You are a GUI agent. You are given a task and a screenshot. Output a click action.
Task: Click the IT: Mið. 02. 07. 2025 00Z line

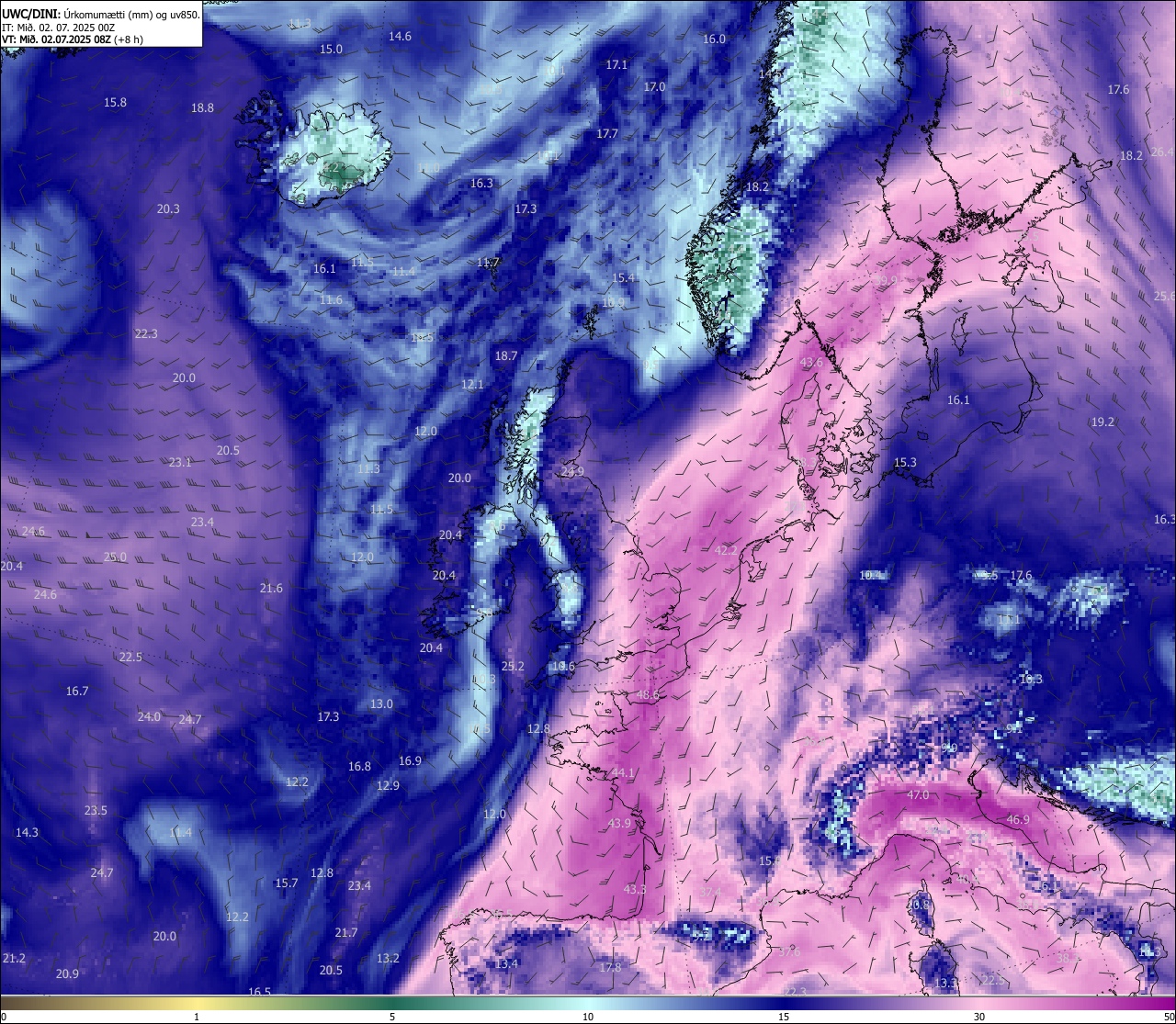click(x=58, y=28)
